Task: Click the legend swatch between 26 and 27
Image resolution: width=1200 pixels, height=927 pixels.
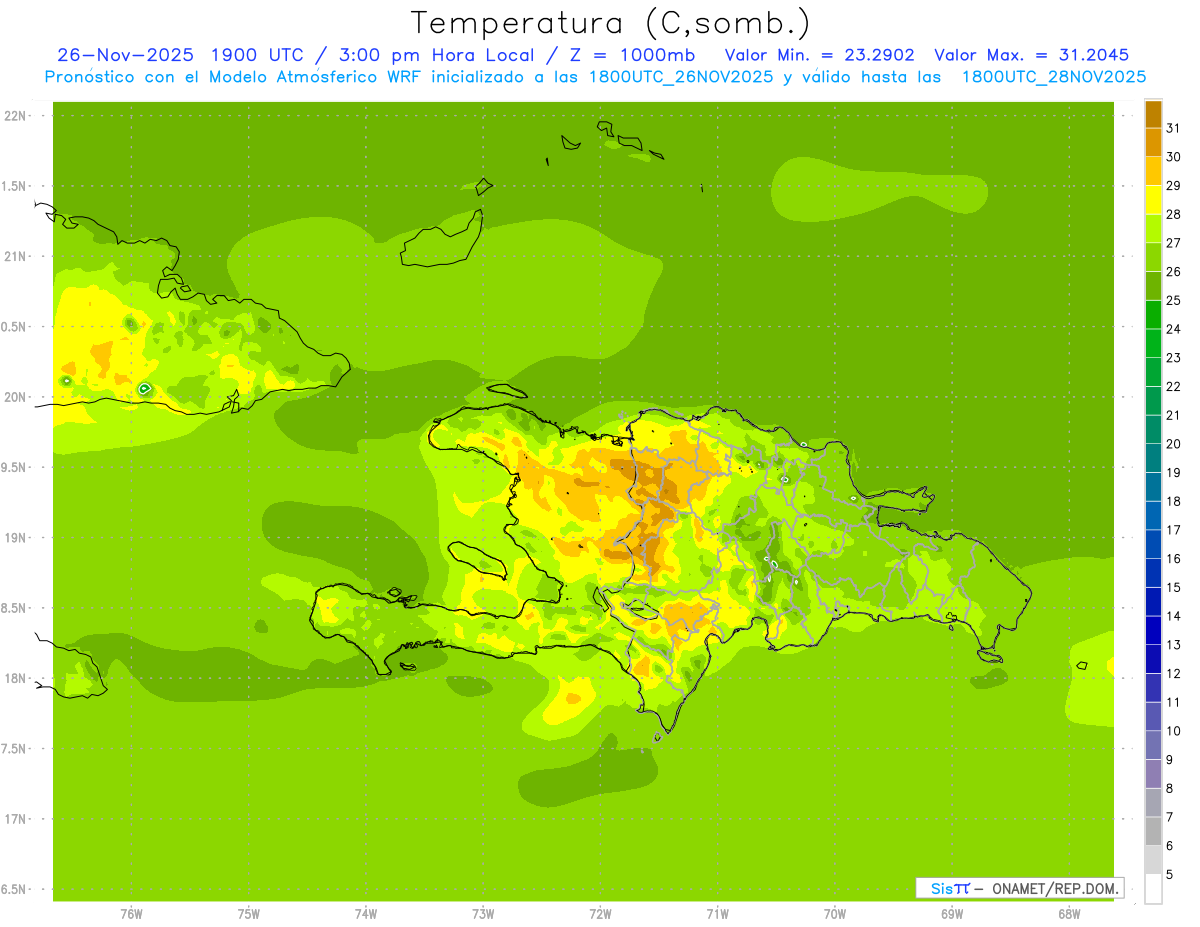Action: point(1153,258)
